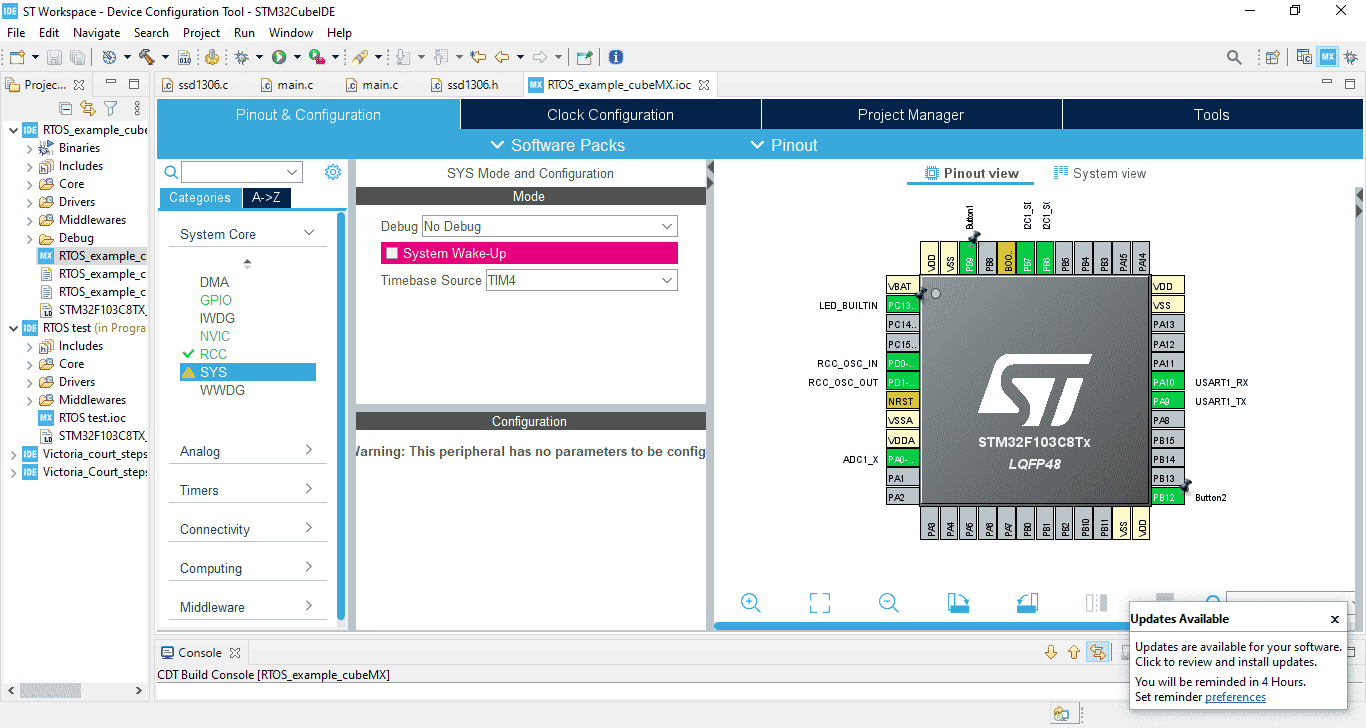1366x728 pixels.
Task: Click the New file toolbar icon
Action: (x=17, y=57)
